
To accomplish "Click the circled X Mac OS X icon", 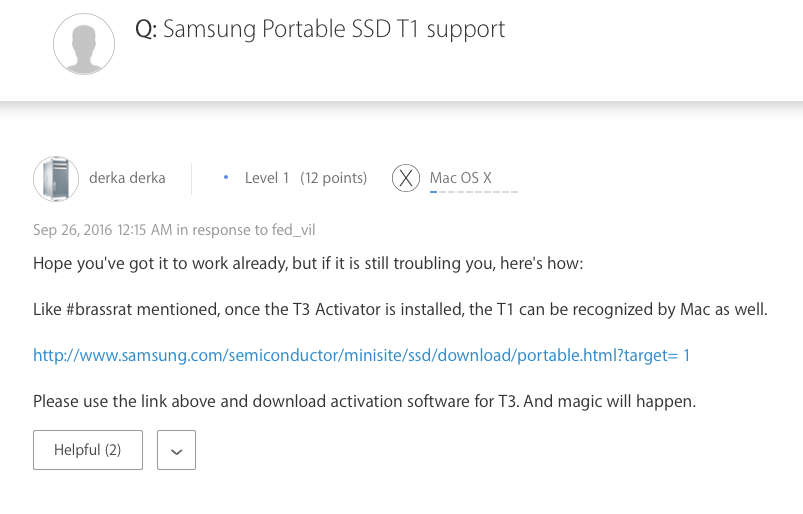I will [x=405, y=178].
